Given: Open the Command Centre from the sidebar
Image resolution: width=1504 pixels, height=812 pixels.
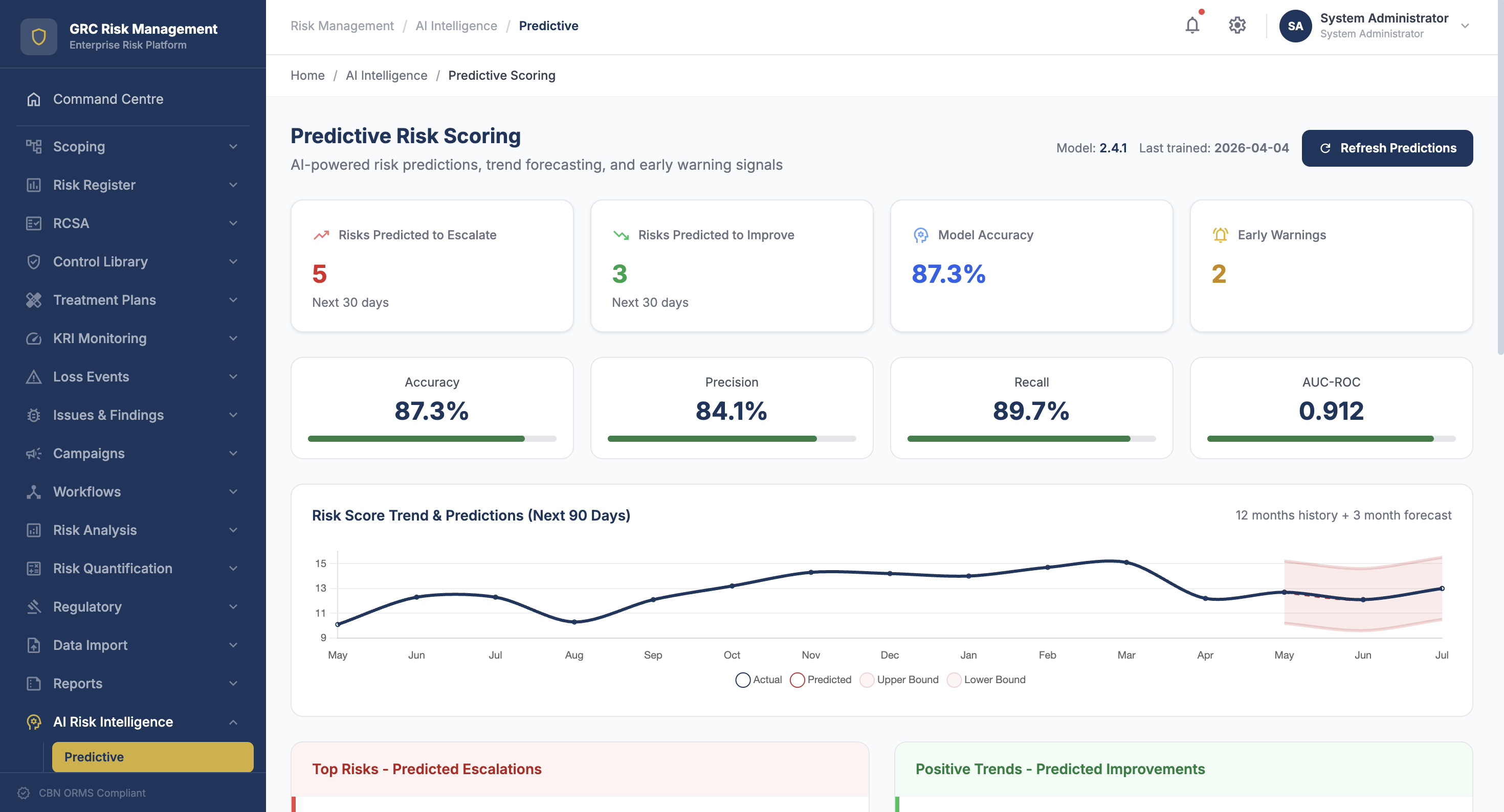Looking at the screenshot, I should pos(107,99).
